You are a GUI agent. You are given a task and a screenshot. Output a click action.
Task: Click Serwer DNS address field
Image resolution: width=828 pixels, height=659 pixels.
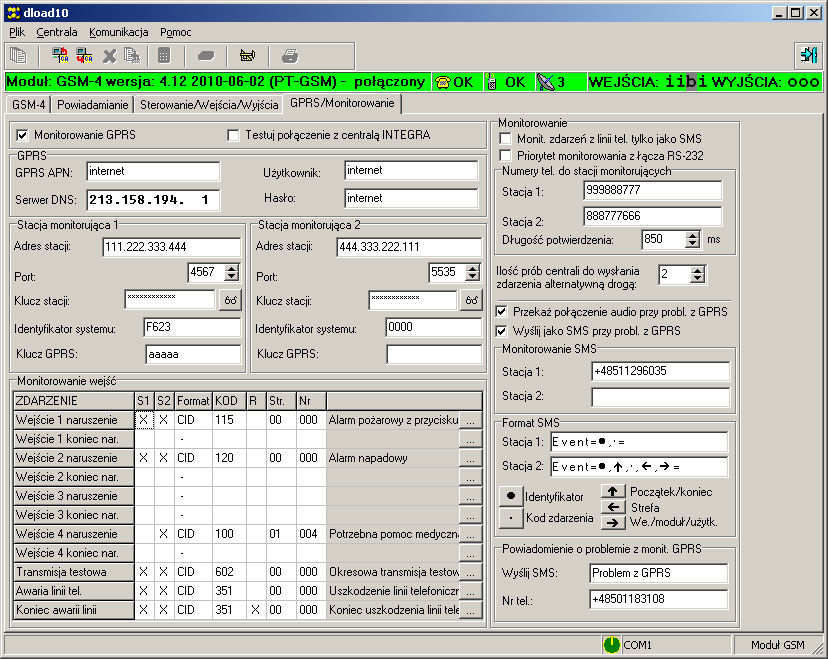pyautogui.click(x=153, y=200)
